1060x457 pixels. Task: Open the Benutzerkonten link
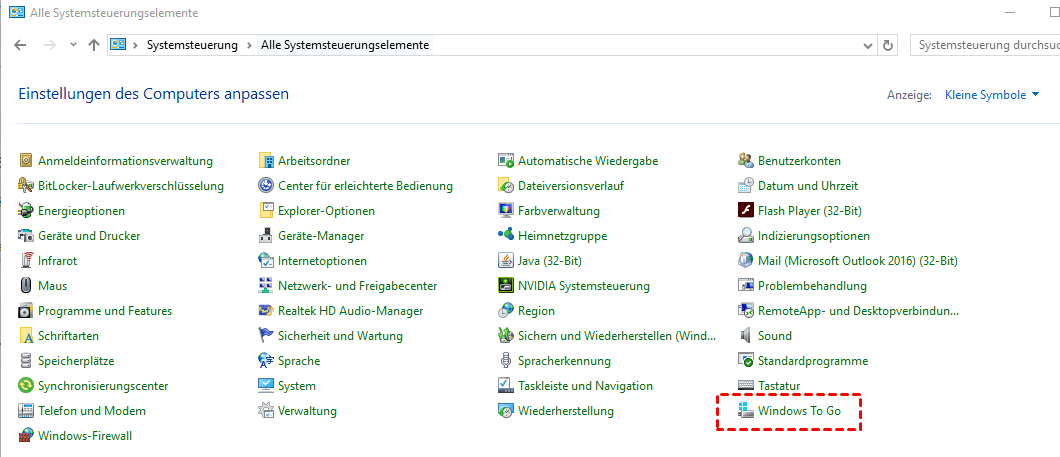tap(799, 161)
